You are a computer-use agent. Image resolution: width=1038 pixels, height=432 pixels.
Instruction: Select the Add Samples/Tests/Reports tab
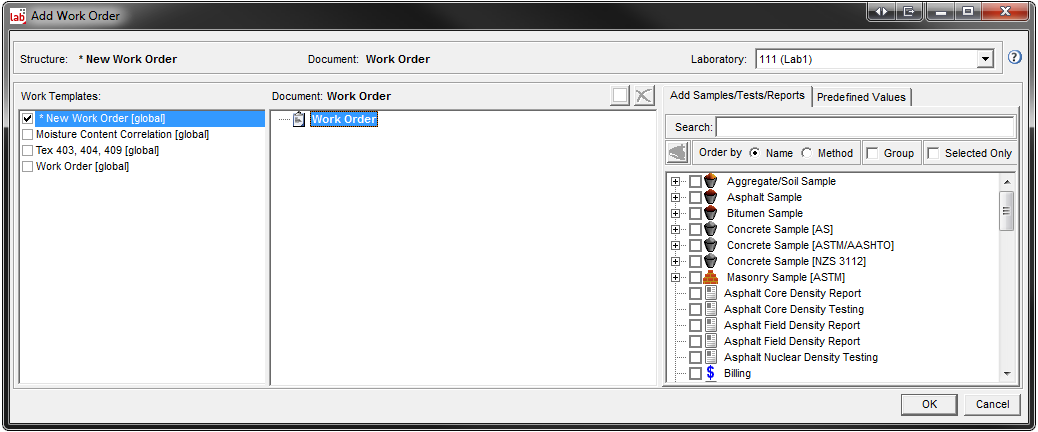[738, 96]
